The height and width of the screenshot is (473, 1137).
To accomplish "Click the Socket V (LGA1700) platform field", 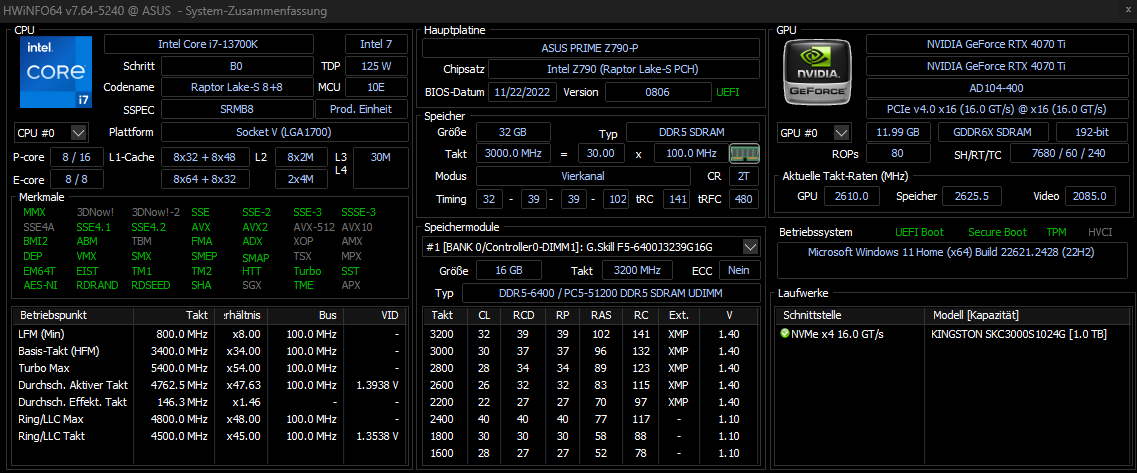I will (284, 133).
